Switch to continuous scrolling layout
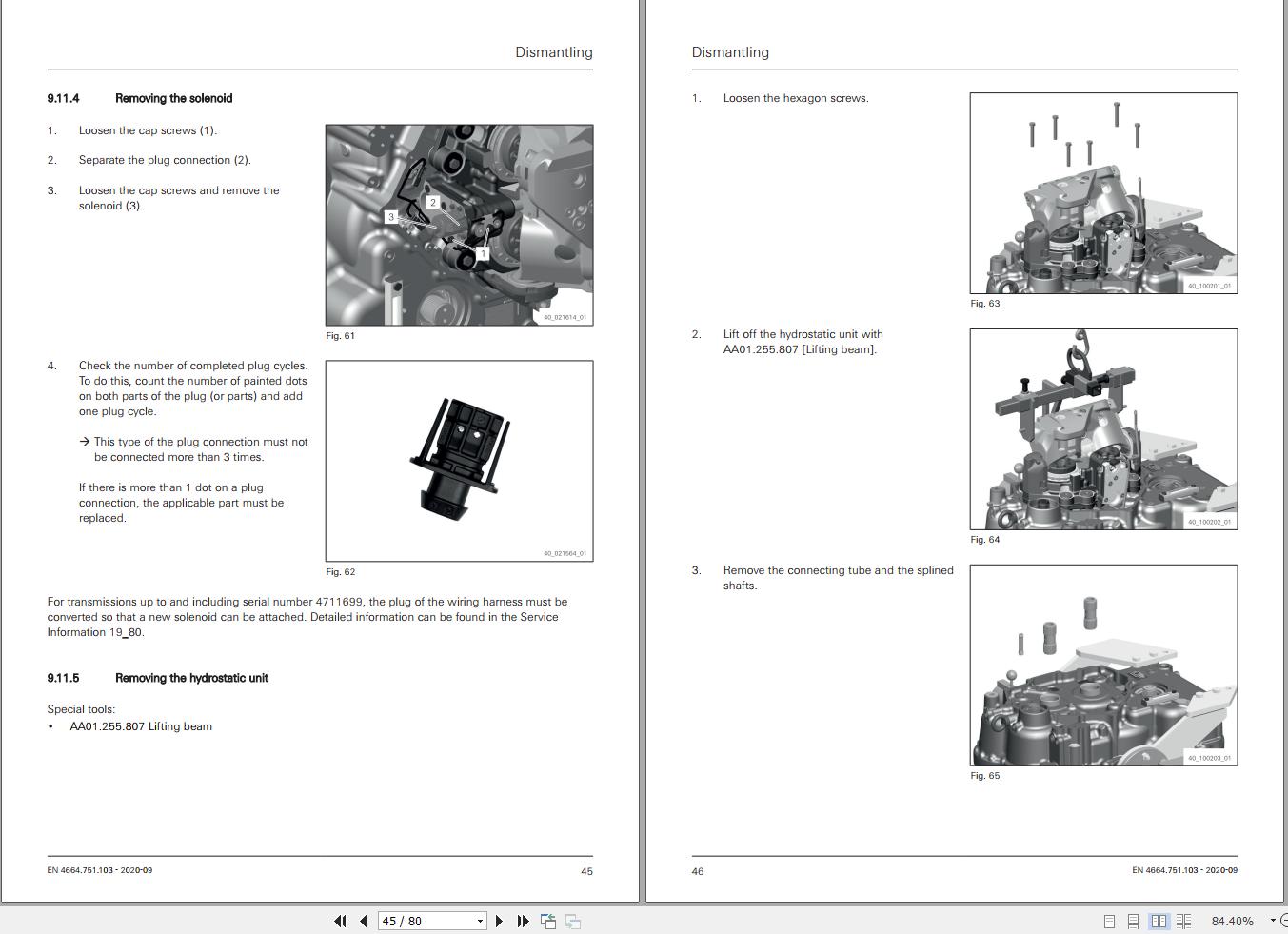 [1133, 921]
